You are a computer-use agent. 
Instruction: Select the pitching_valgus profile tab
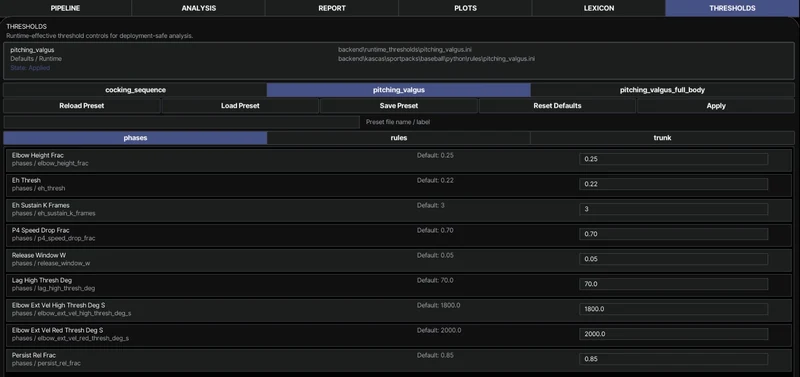pyautogui.click(x=398, y=90)
